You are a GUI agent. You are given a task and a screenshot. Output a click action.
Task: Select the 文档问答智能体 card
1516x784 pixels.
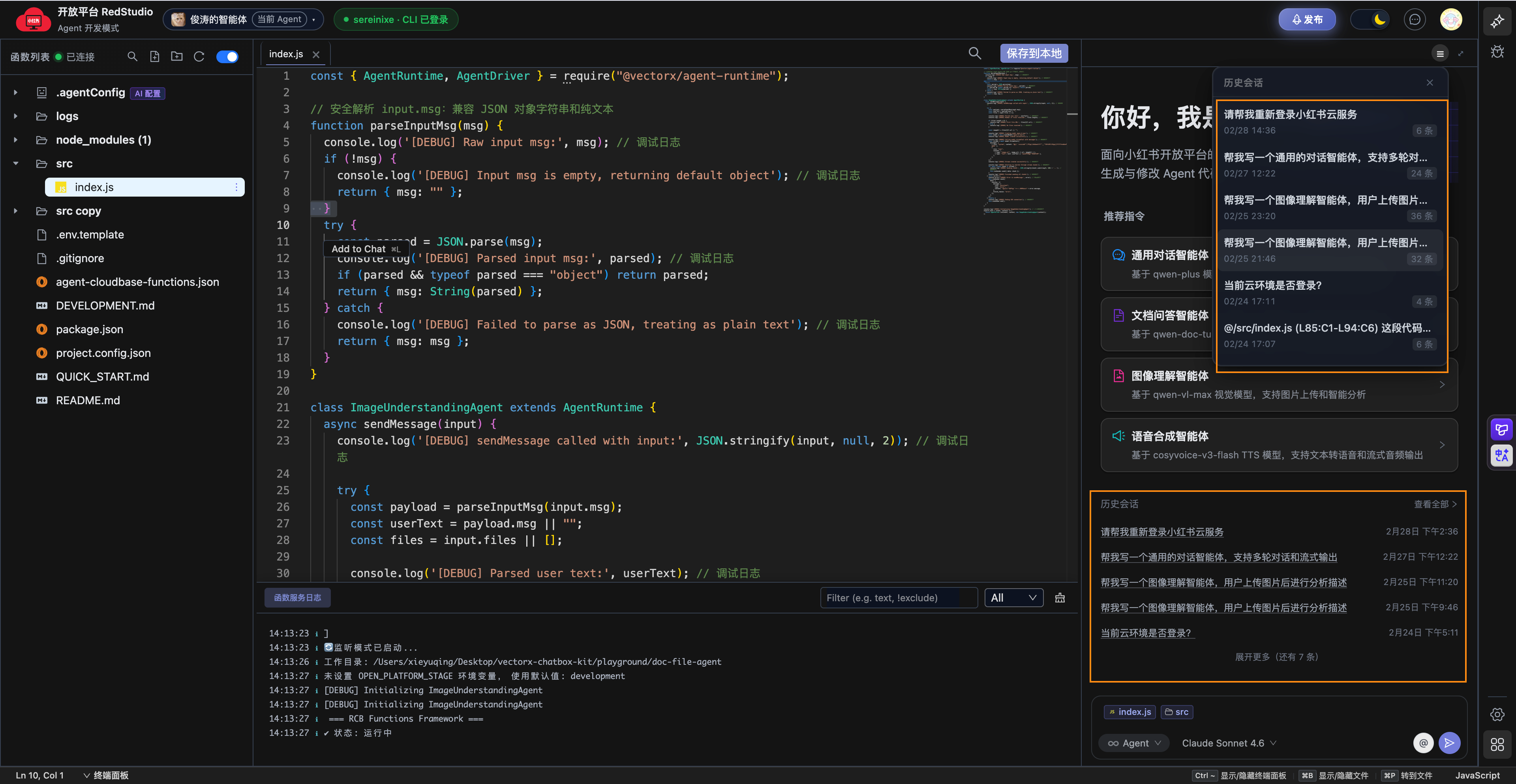[1157, 324]
